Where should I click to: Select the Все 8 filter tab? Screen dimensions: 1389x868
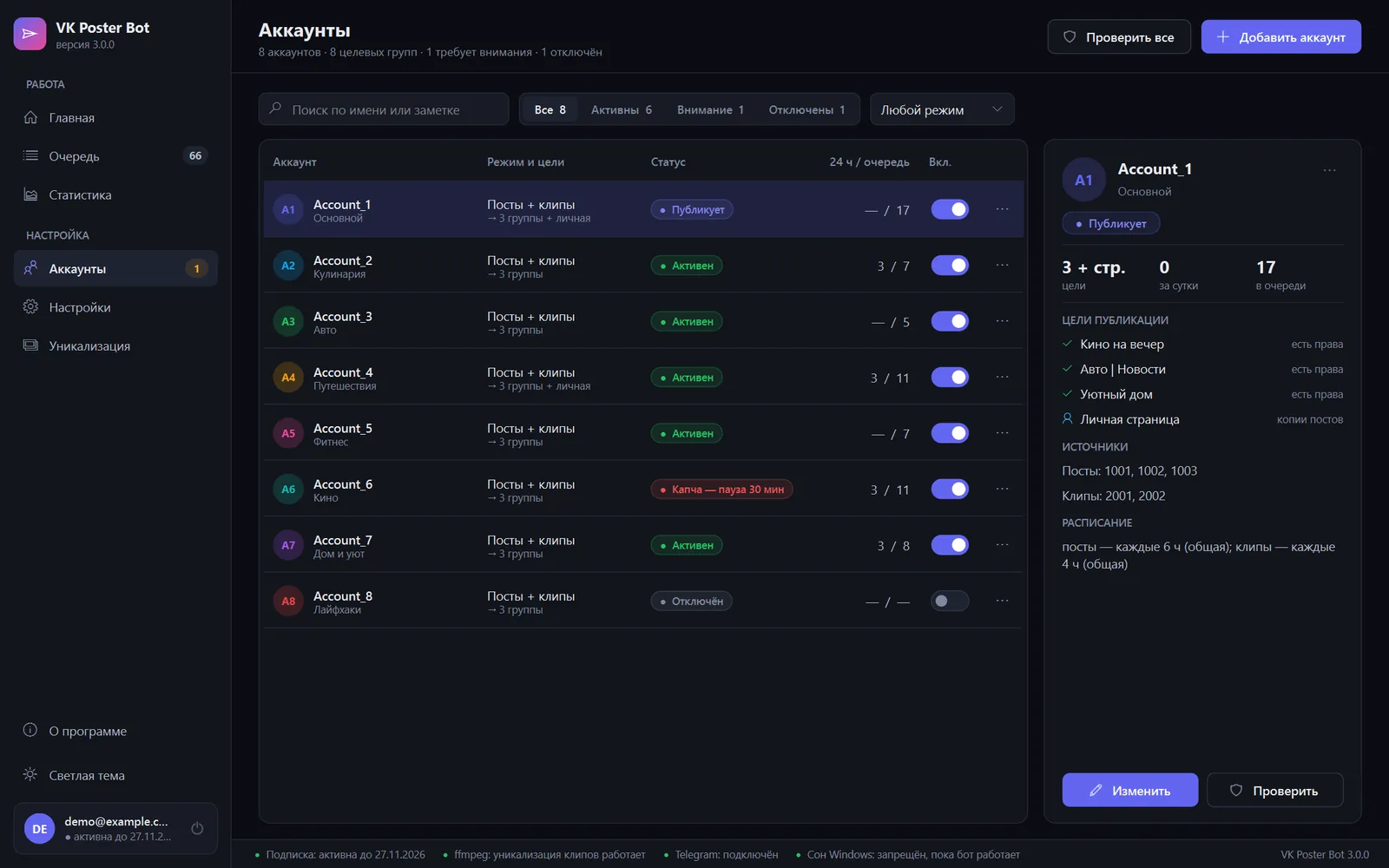coord(550,109)
